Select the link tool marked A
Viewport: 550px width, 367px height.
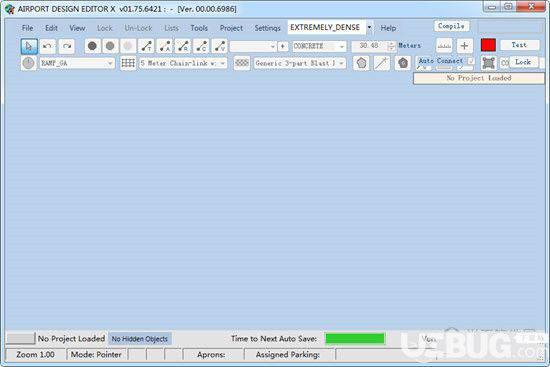[x=165, y=46]
